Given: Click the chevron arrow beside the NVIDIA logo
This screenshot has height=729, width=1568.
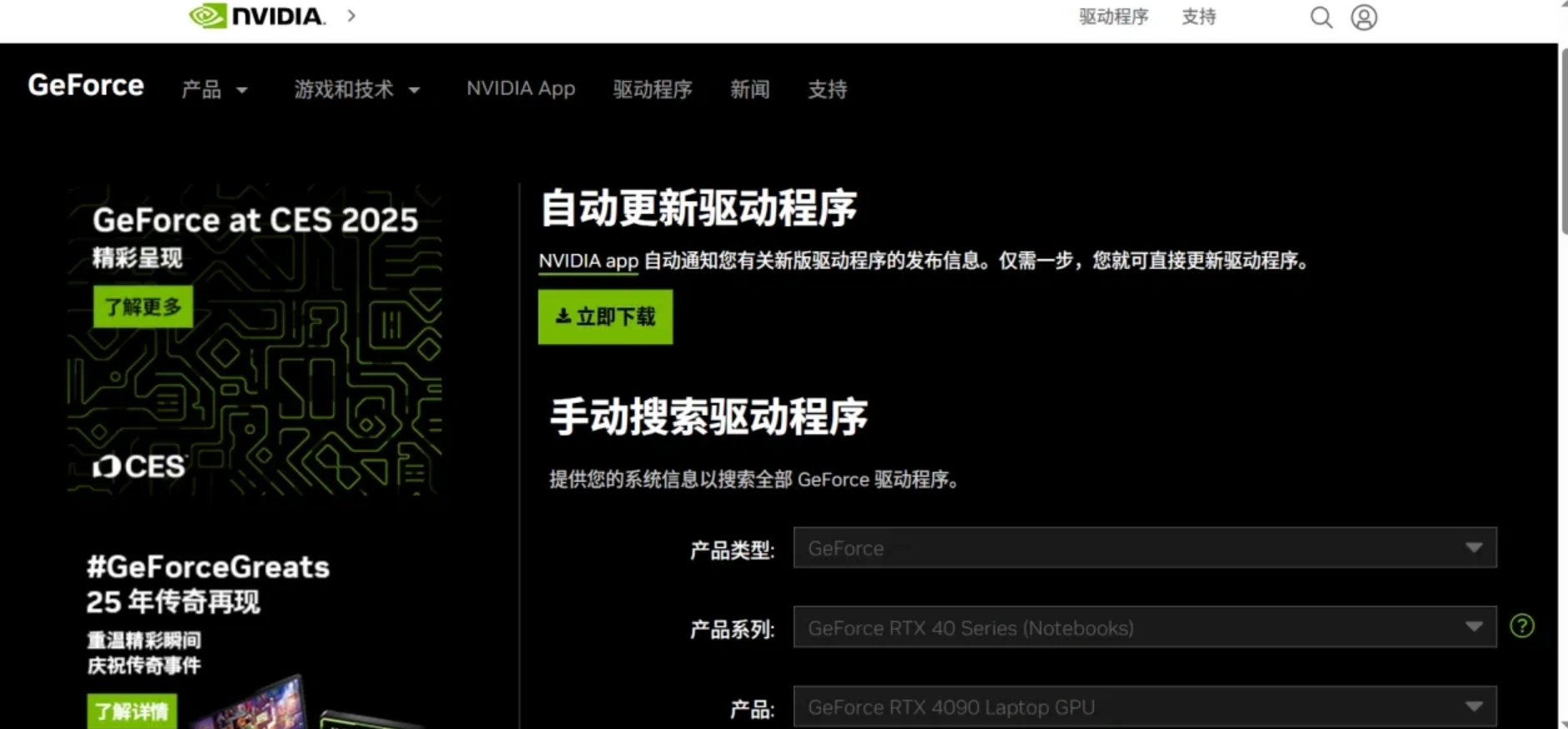Looking at the screenshot, I should [351, 16].
